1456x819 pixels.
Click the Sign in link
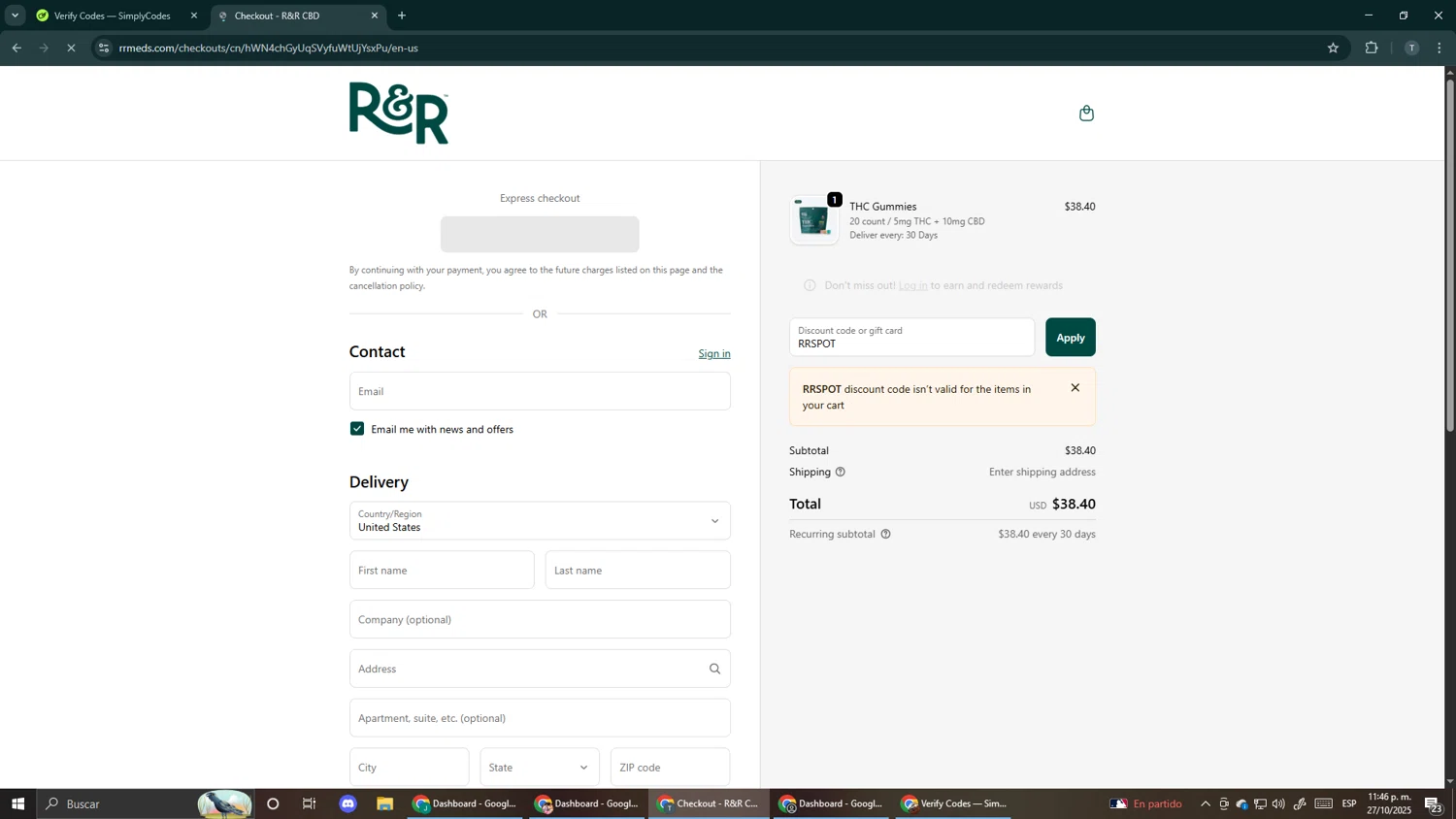coord(714,354)
